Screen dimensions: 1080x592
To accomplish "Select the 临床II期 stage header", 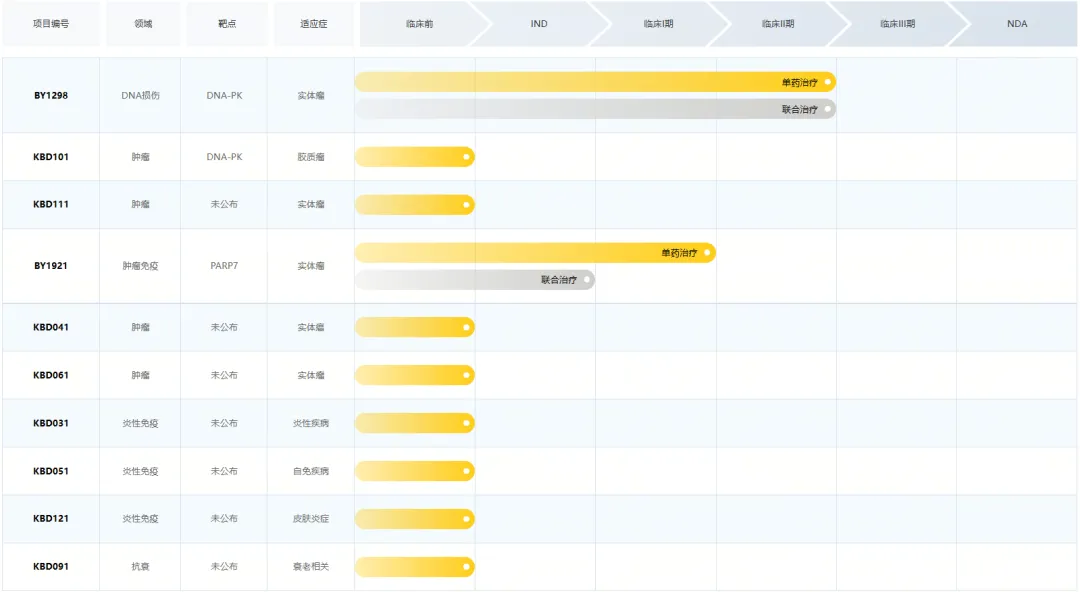I will coord(777,24).
